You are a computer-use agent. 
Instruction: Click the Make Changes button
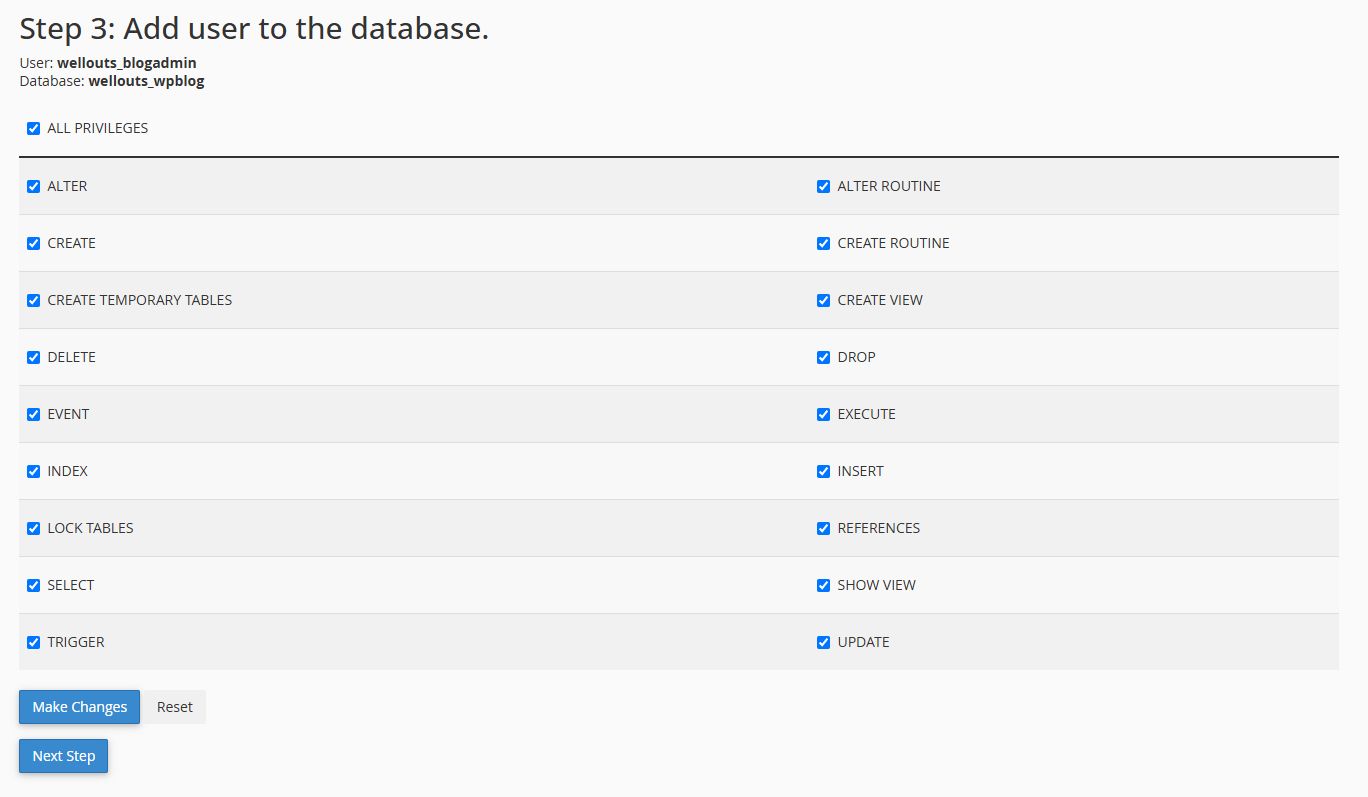[x=80, y=707]
